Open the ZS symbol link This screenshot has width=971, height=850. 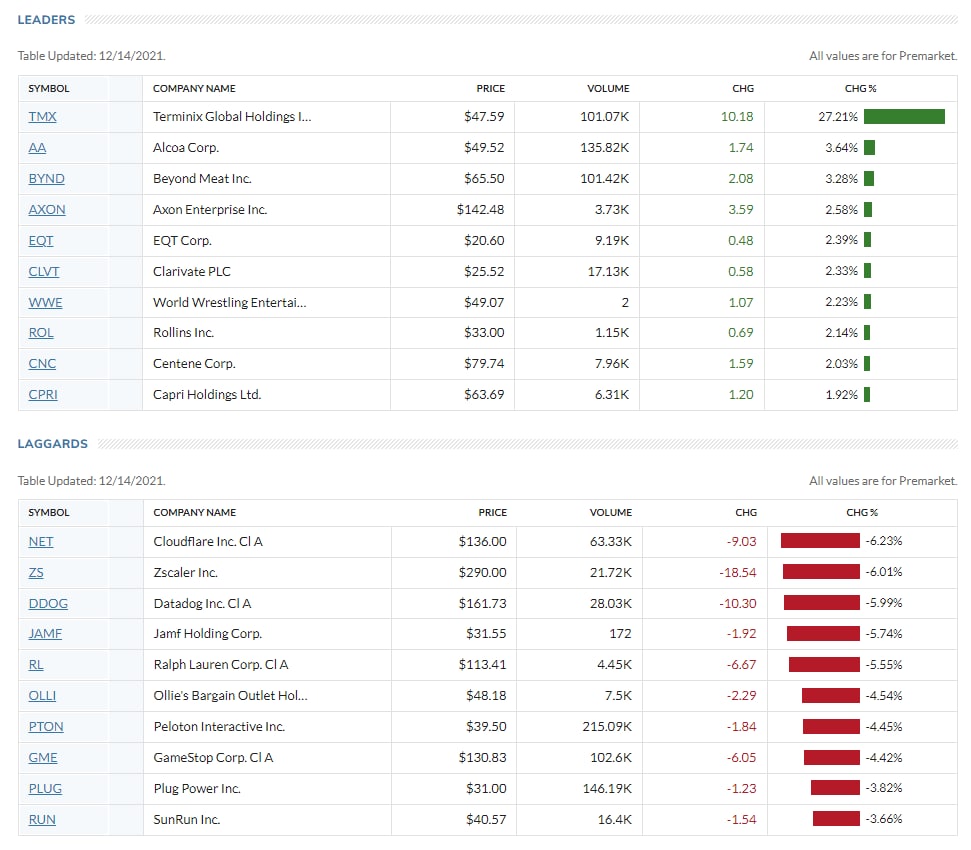click(x=36, y=573)
